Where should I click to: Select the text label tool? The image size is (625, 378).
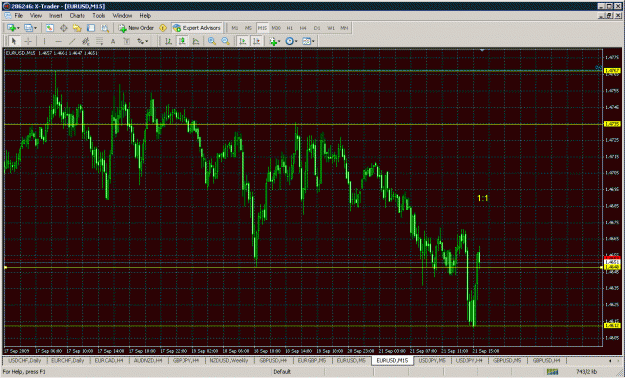(x=127, y=41)
